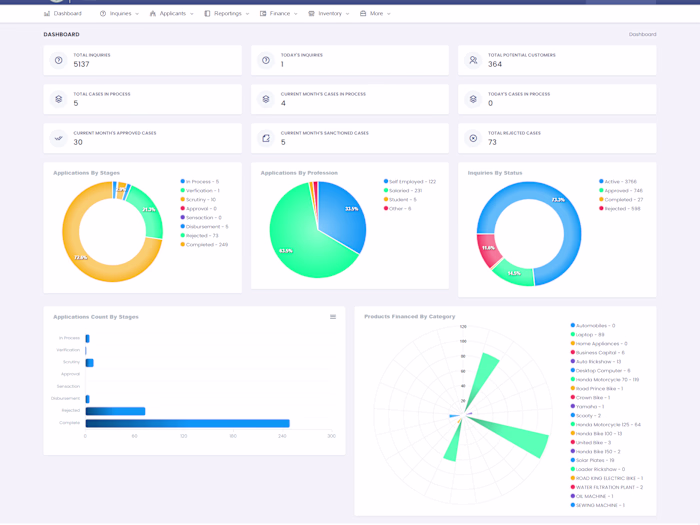
Task: Click the Reportings document icon in navbar
Action: pos(207,13)
